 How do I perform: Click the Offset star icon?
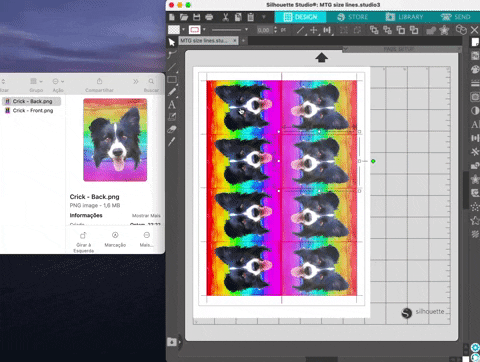coord(444,30)
